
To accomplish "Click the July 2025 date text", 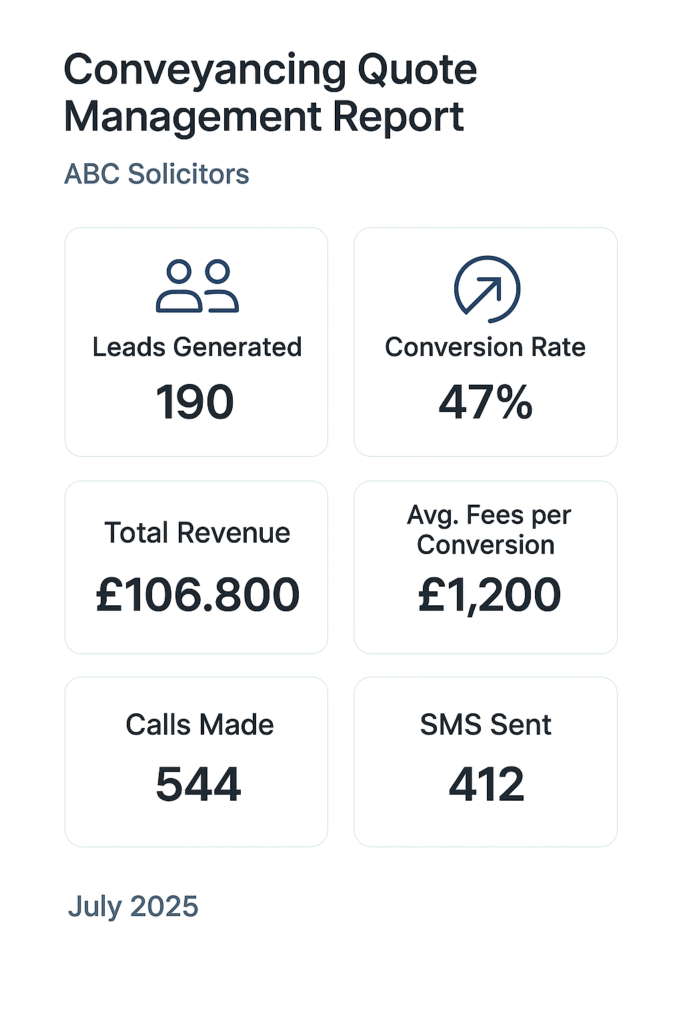I will click(x=133, y=907).
